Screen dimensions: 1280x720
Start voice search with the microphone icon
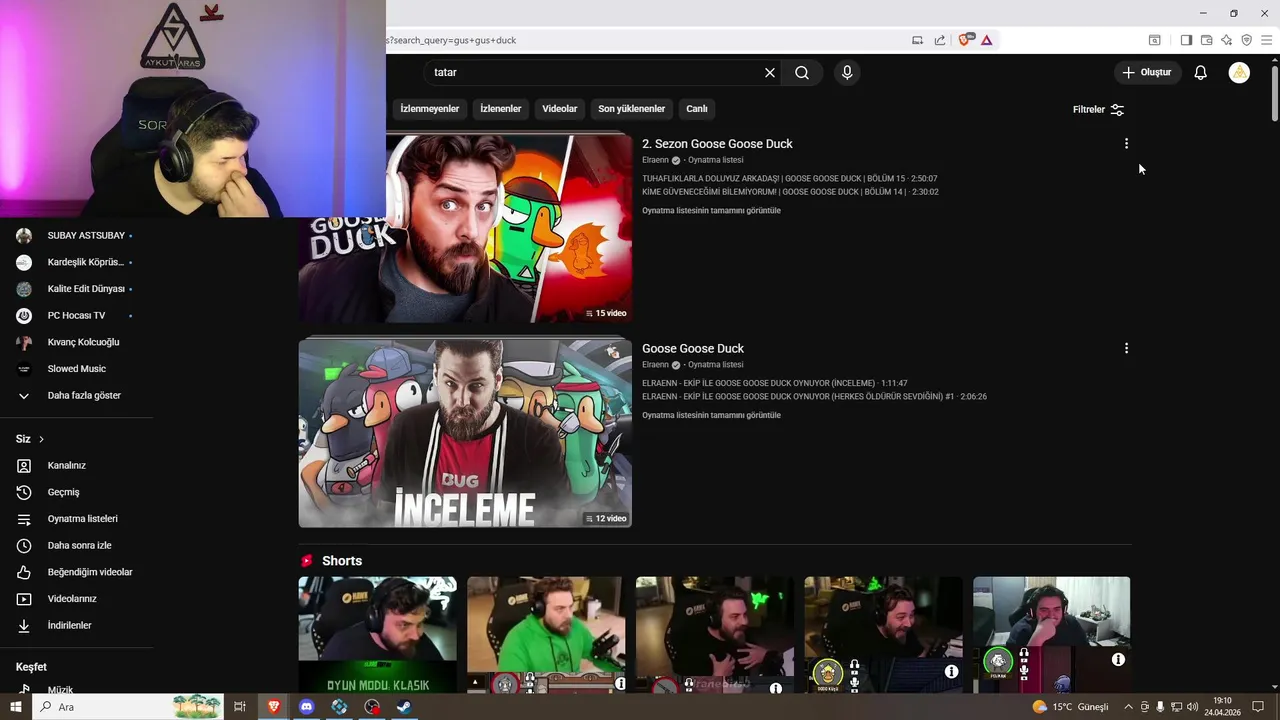847,72
